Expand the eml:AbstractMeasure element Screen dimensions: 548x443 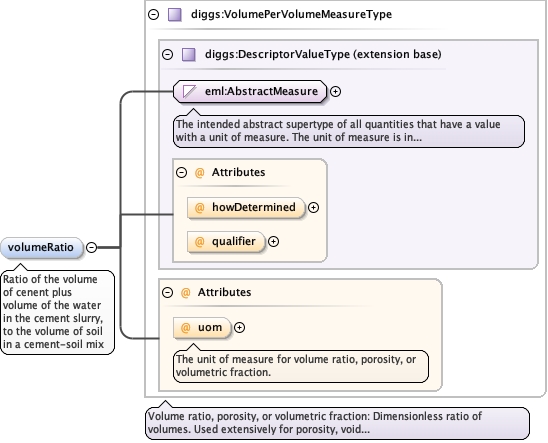pyautogui.click(x=336, y=92)
